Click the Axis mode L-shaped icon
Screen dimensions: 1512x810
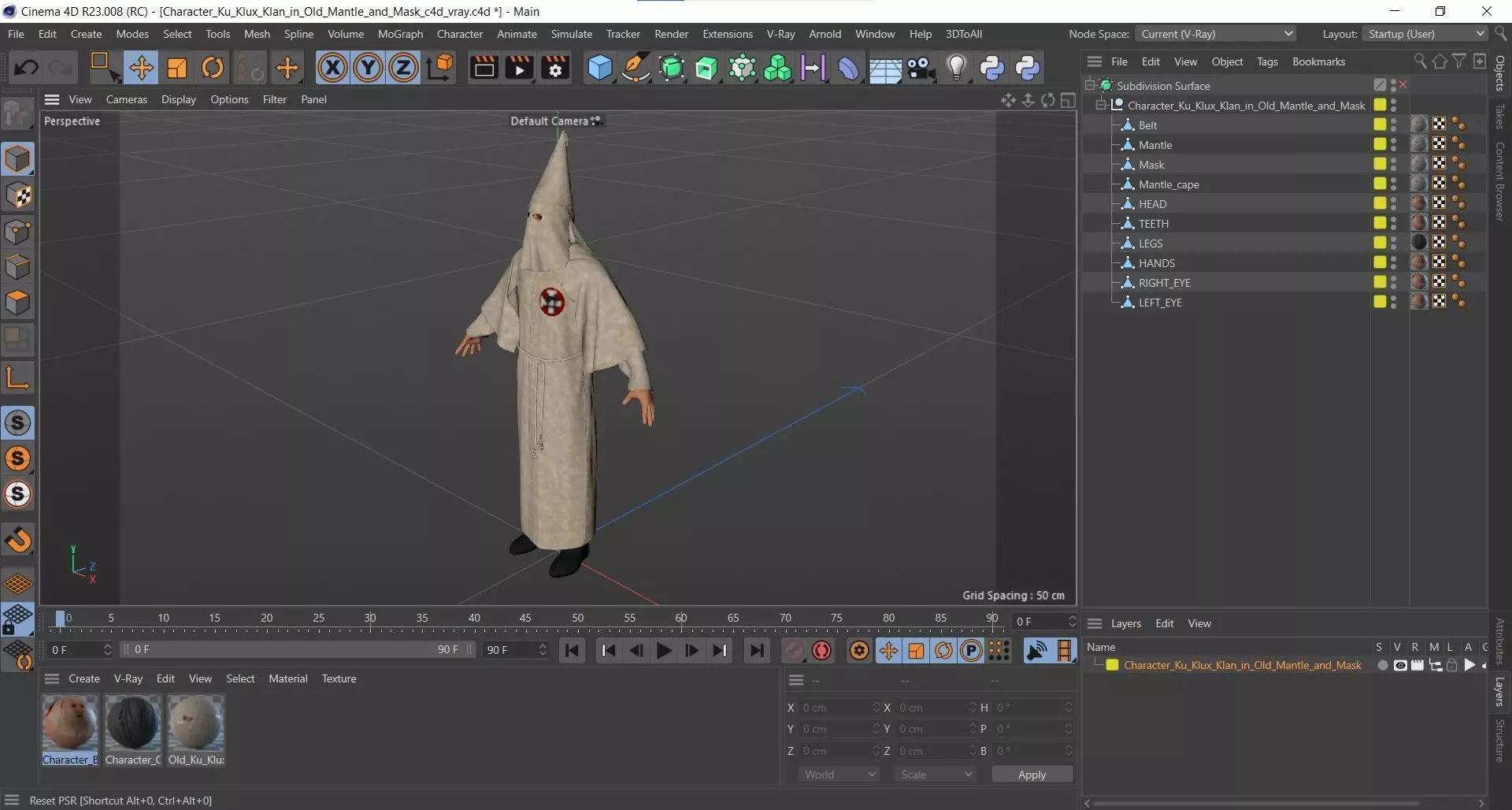coord(17,378)
